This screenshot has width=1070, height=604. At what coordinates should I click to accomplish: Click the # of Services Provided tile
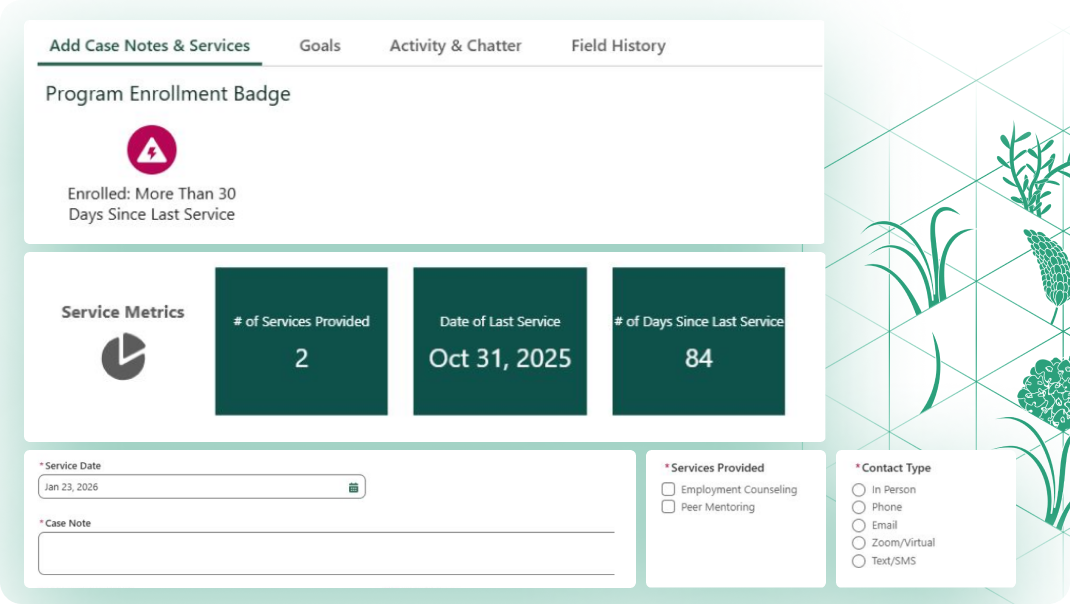[302, 341]
